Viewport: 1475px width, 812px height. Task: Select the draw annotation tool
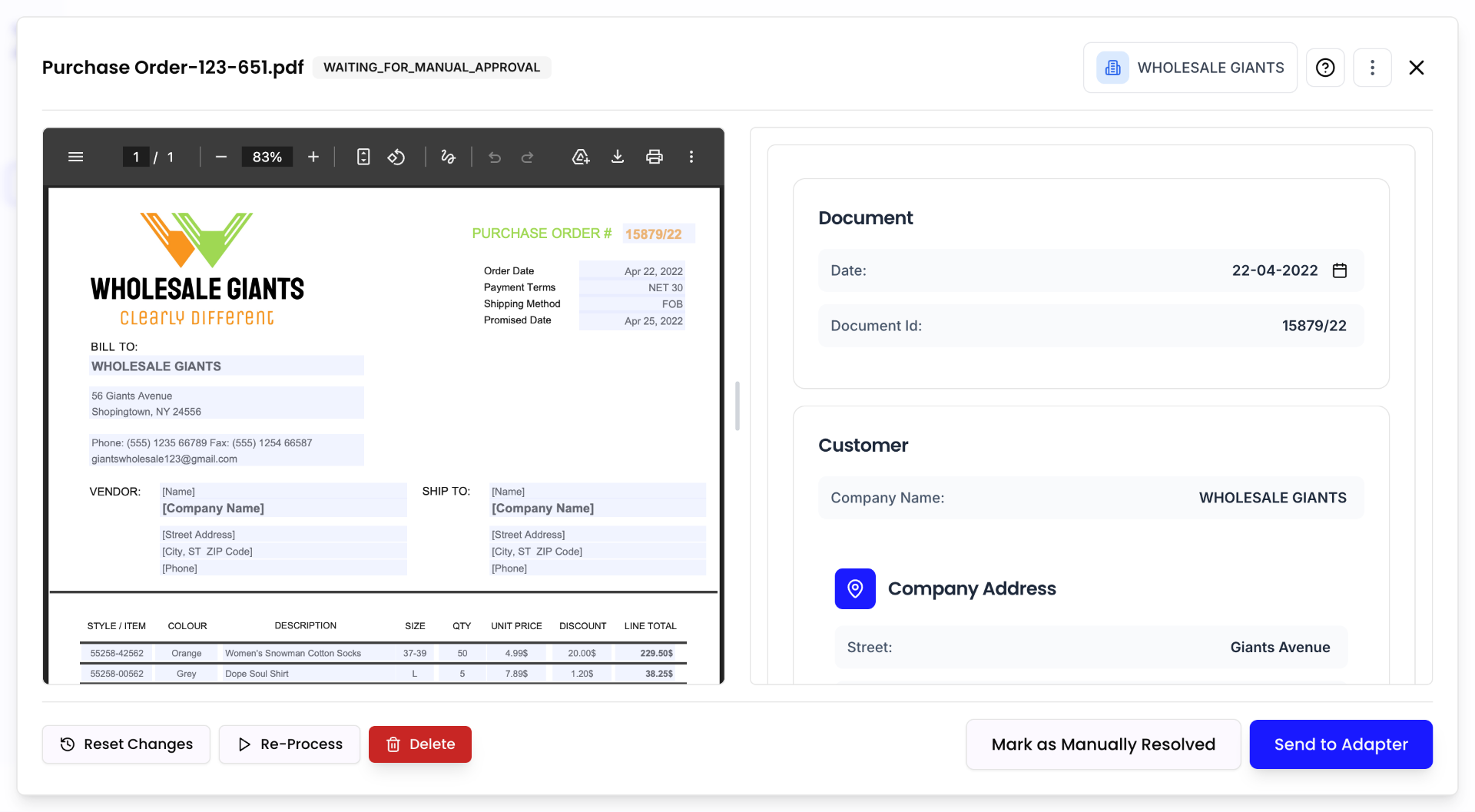tap(448, 157)
